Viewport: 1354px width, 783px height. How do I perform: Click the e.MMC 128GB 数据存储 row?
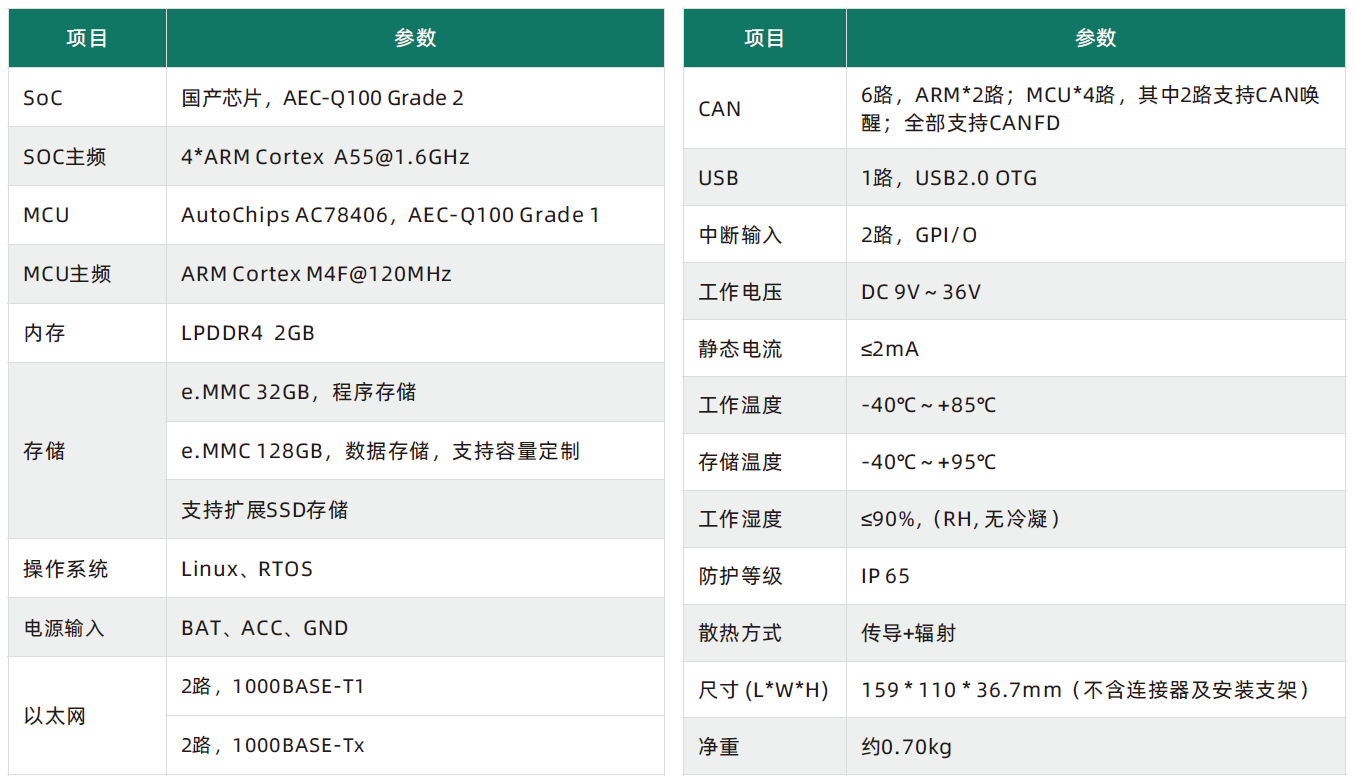(x=415, y=451)
